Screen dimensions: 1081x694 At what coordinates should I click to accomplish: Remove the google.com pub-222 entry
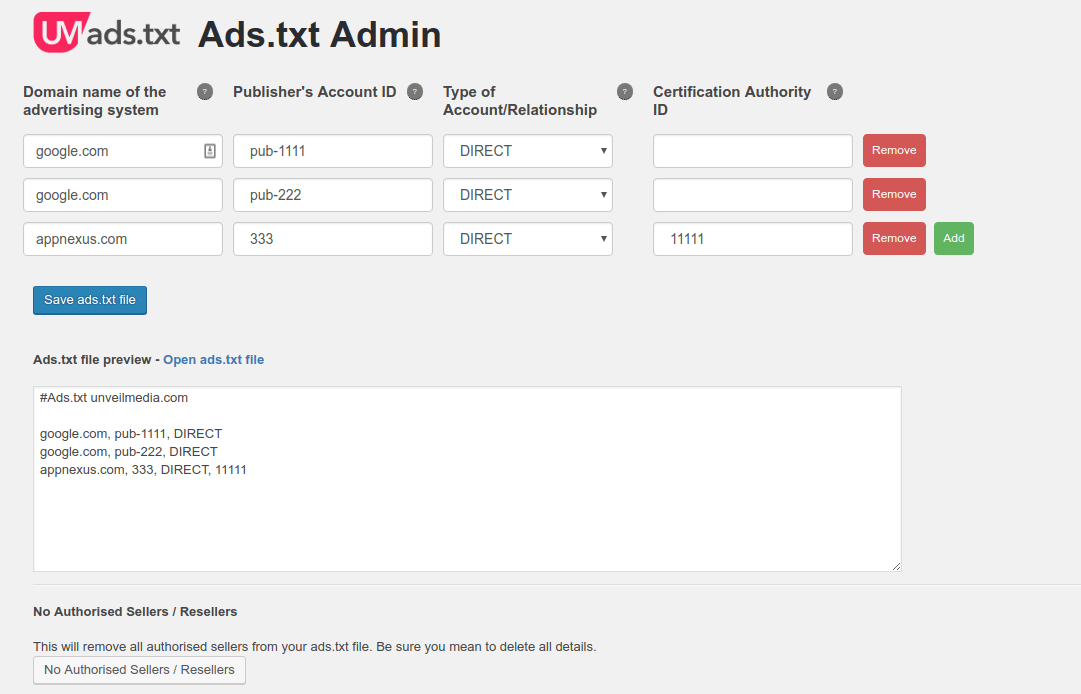pos(894,195)
